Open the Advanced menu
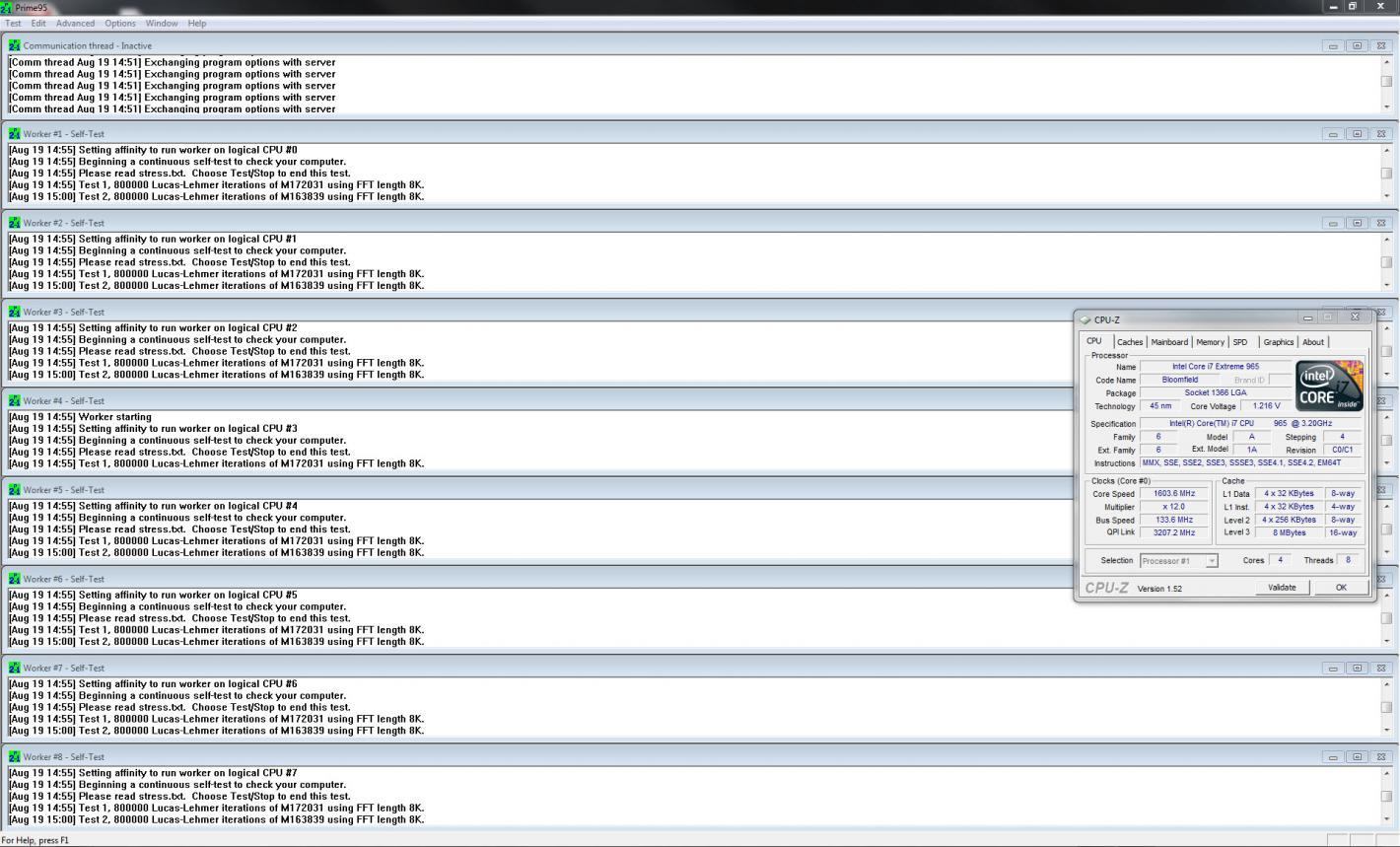 click(75, 23)
